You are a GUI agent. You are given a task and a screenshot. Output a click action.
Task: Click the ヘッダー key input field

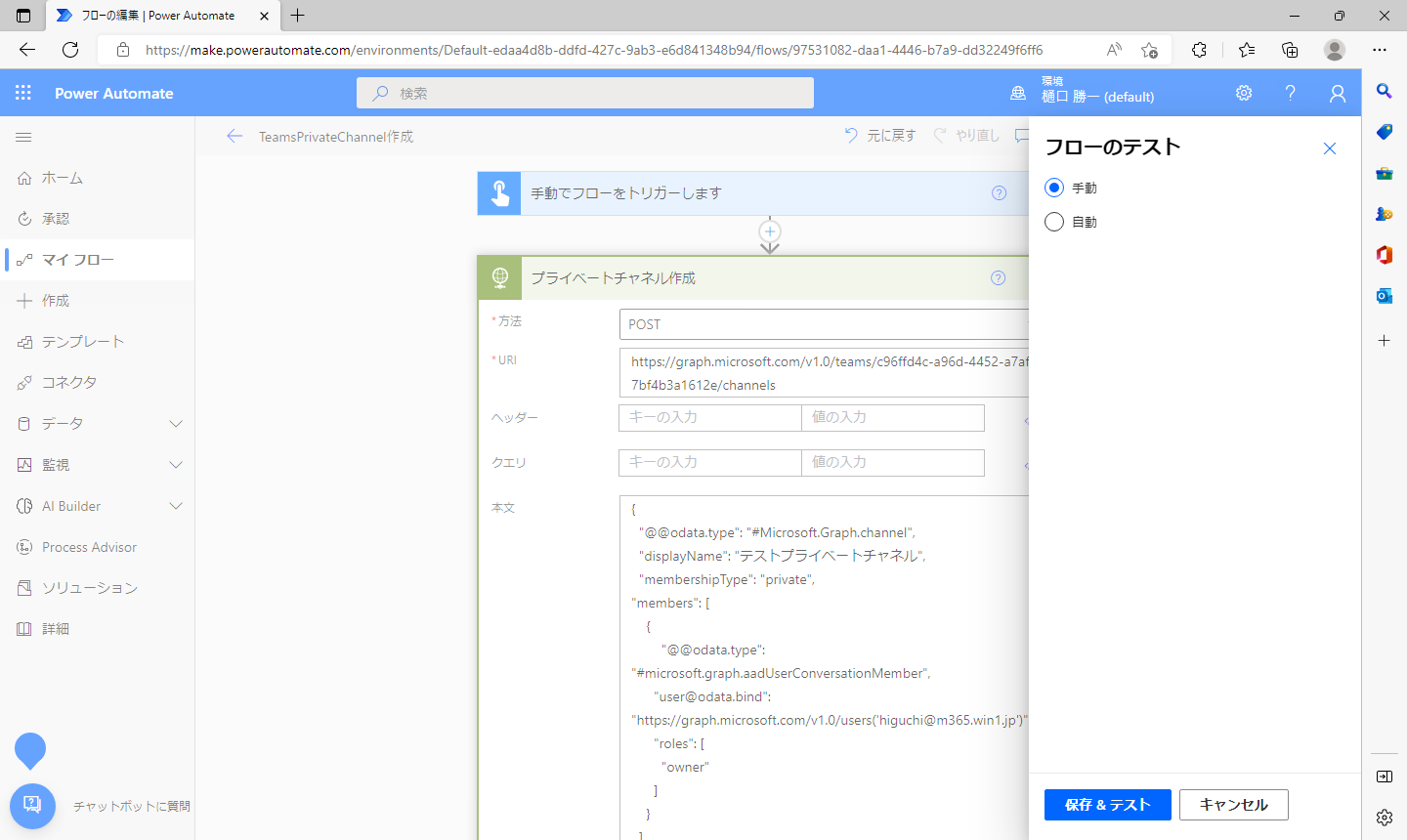pyautogui.click(x=710, y=418)
